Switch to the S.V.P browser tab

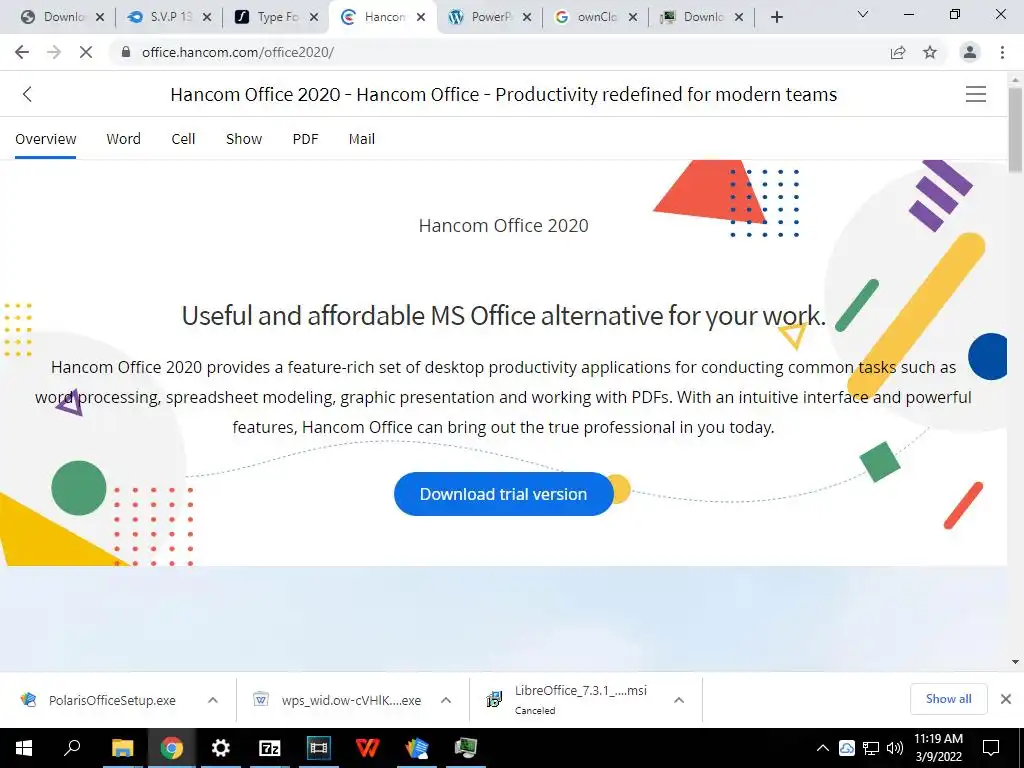(x=171, y=17)
